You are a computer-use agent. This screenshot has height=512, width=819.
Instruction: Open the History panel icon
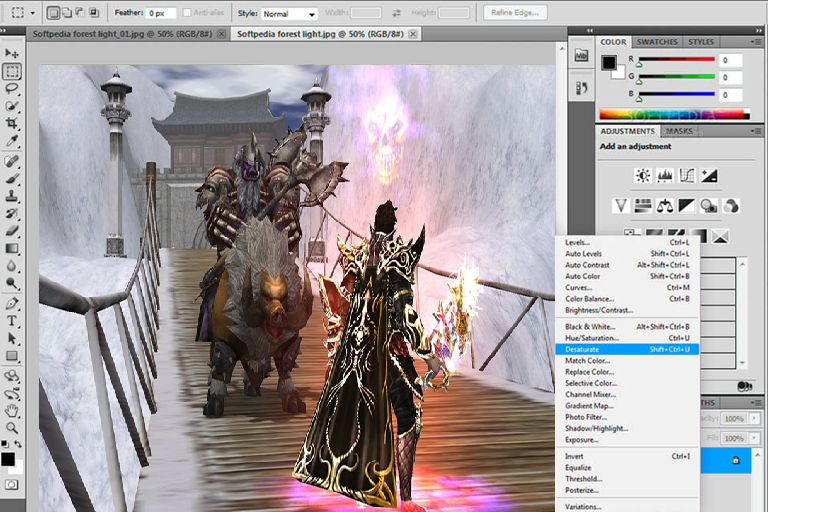click(581, 88)
